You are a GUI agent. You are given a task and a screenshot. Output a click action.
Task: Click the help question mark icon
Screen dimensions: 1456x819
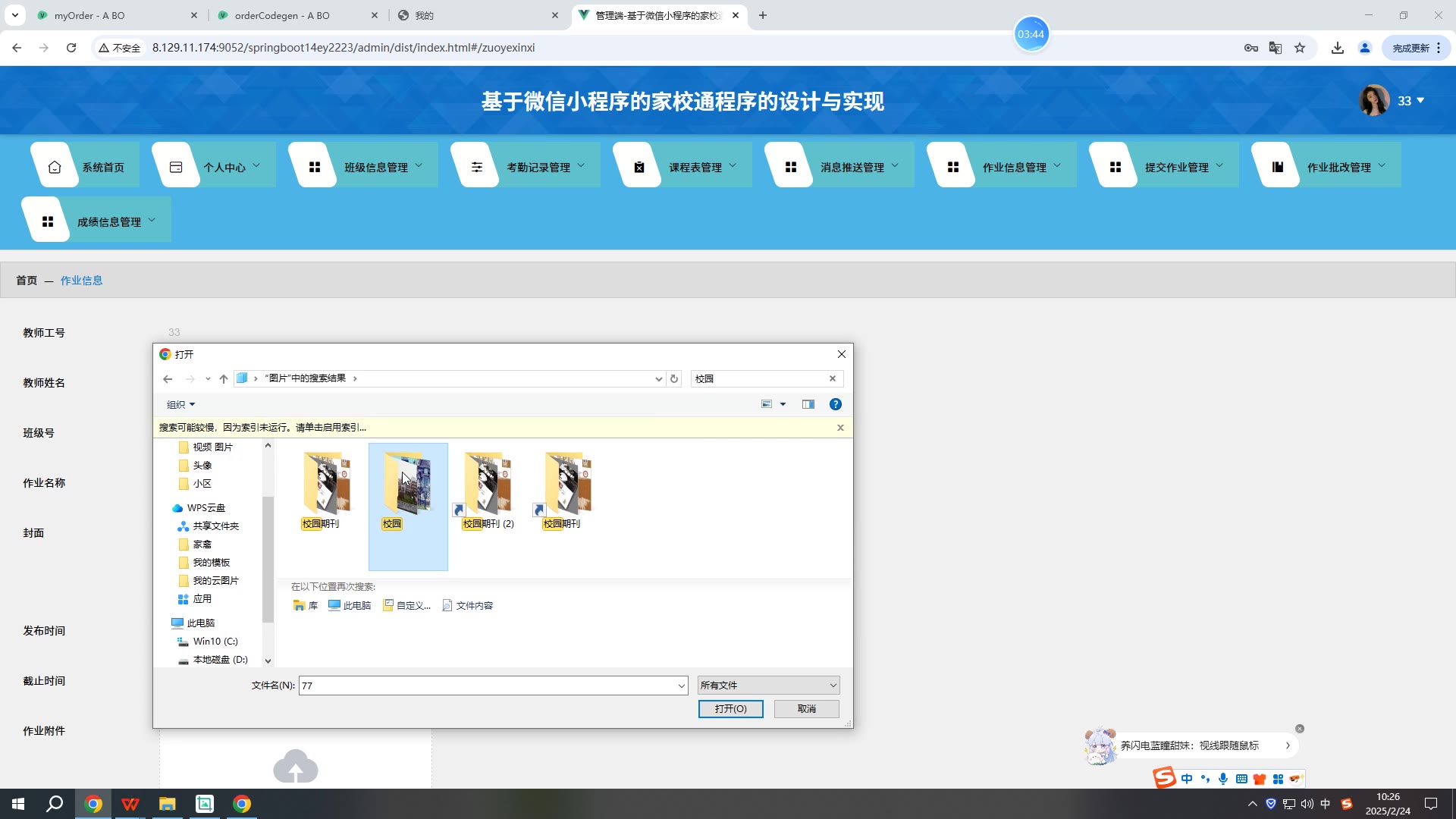[835, 404]
